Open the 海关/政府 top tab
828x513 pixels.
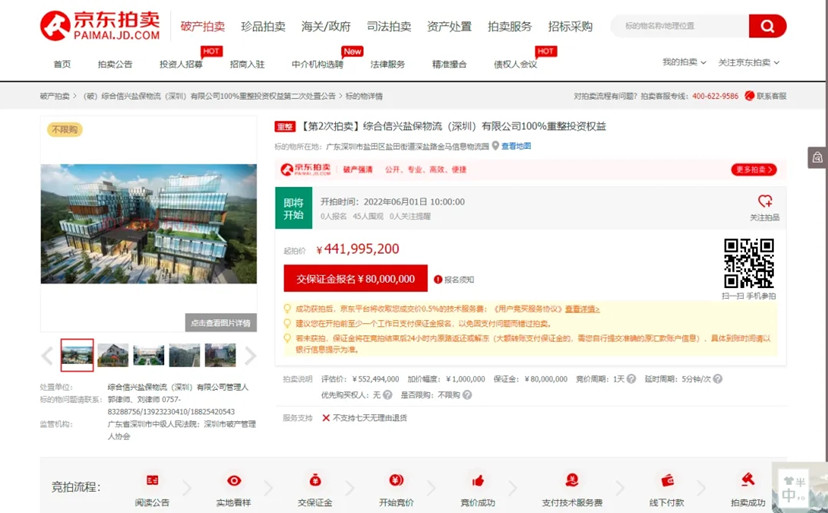point(326,26)
